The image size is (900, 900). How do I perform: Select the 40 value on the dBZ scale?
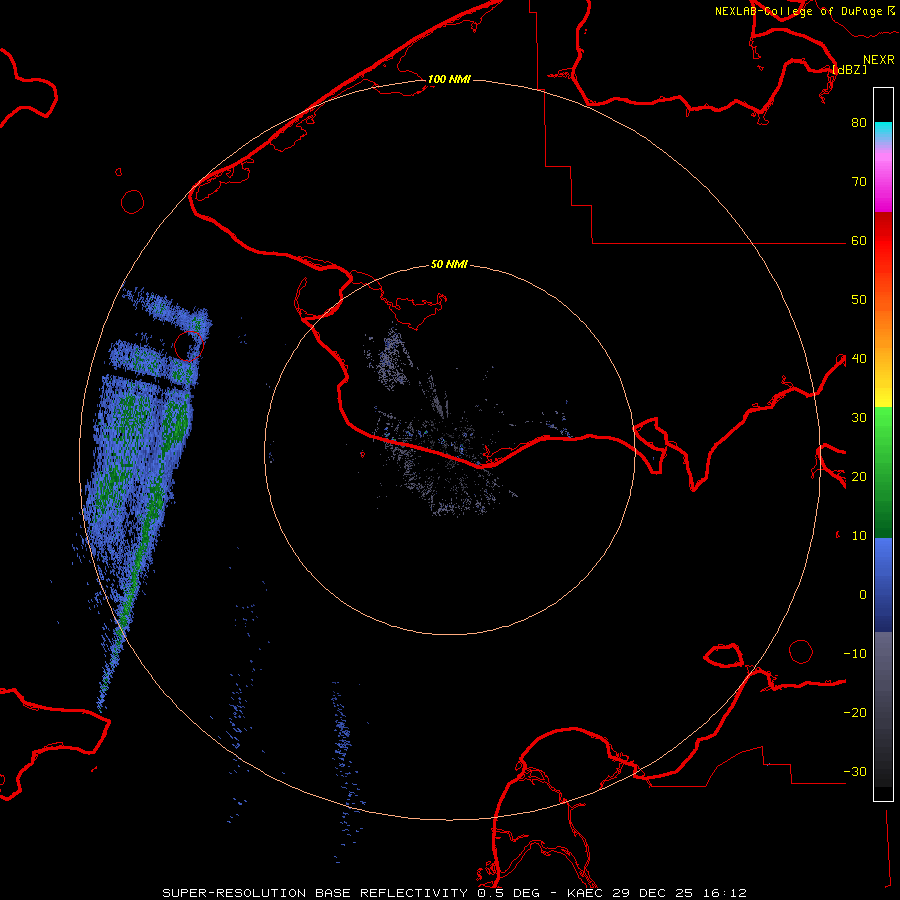(859, 359)
